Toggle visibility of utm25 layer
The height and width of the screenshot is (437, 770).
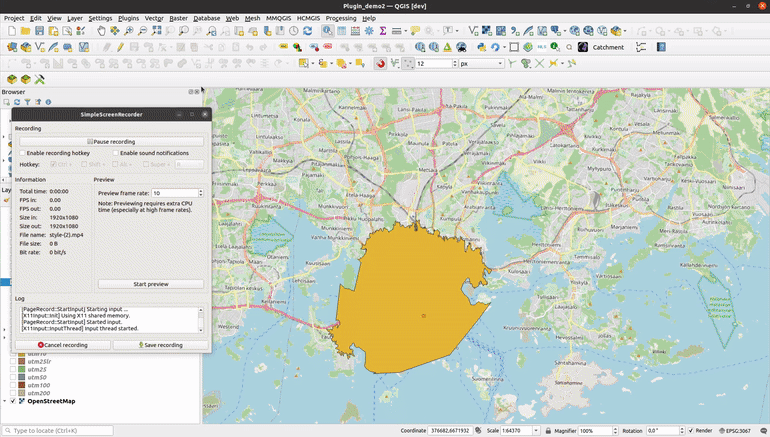point(13,369)
